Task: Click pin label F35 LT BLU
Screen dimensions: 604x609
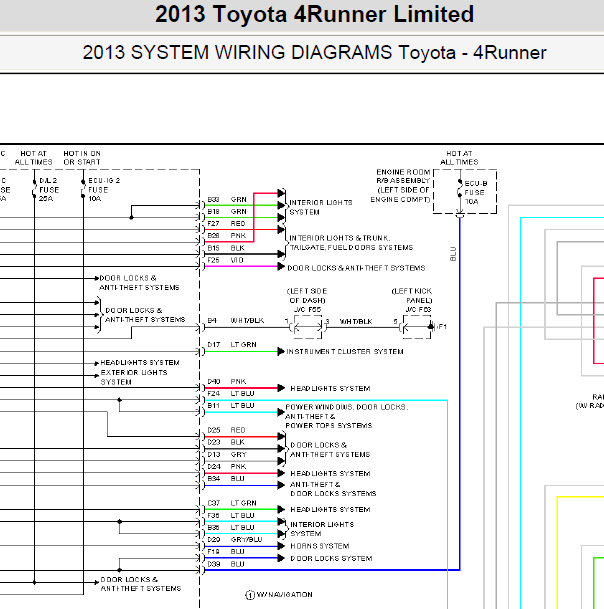Action: 231,515
